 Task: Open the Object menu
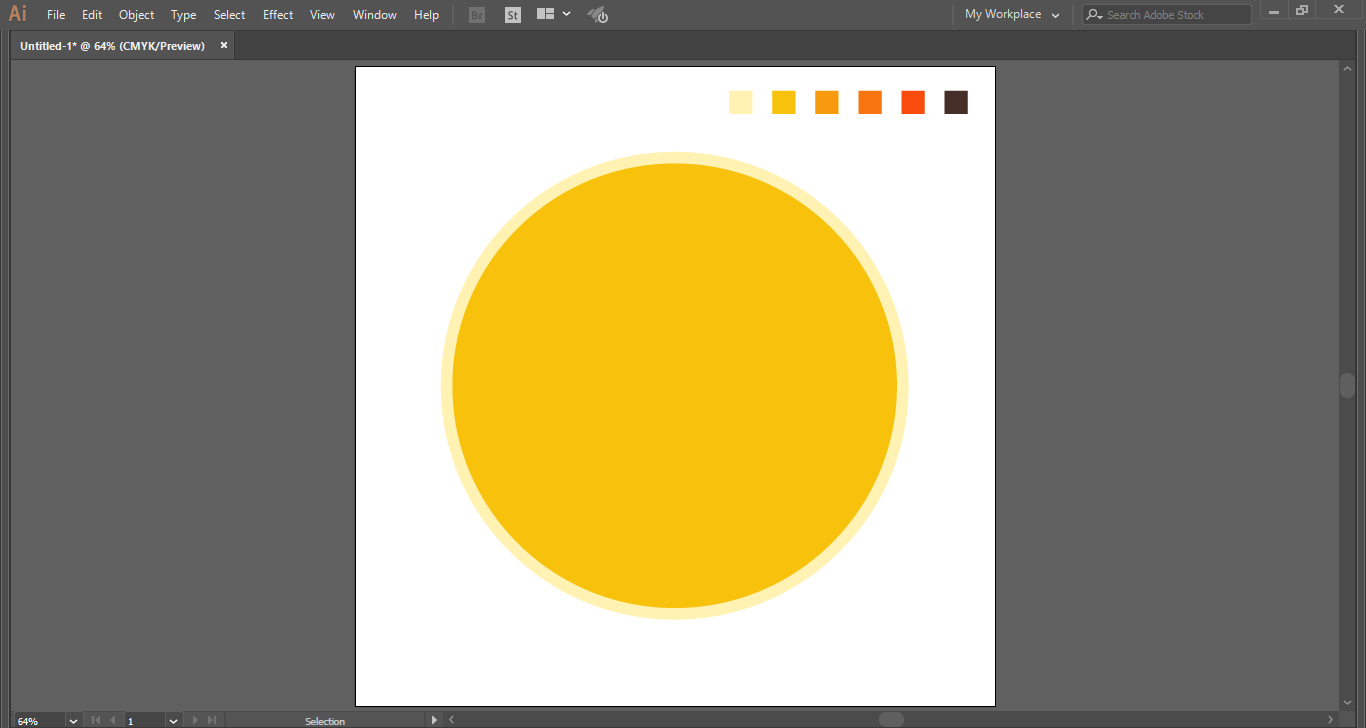136,15
